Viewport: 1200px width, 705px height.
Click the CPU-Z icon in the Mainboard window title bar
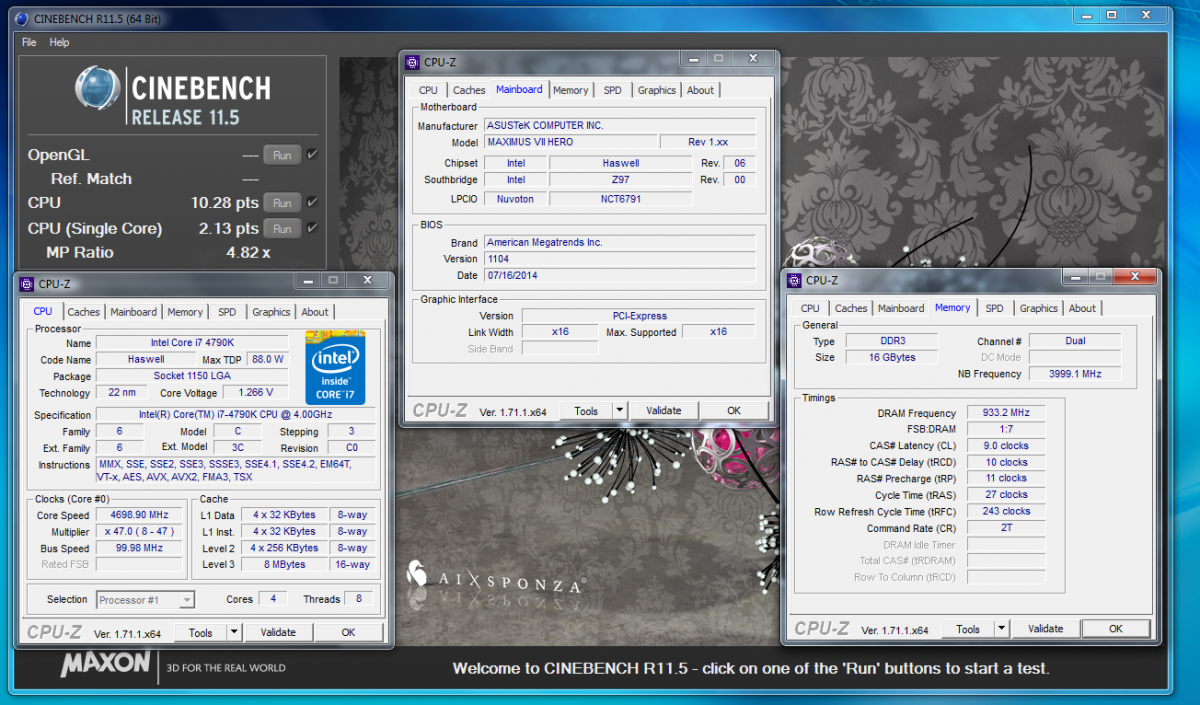(412, 62)
